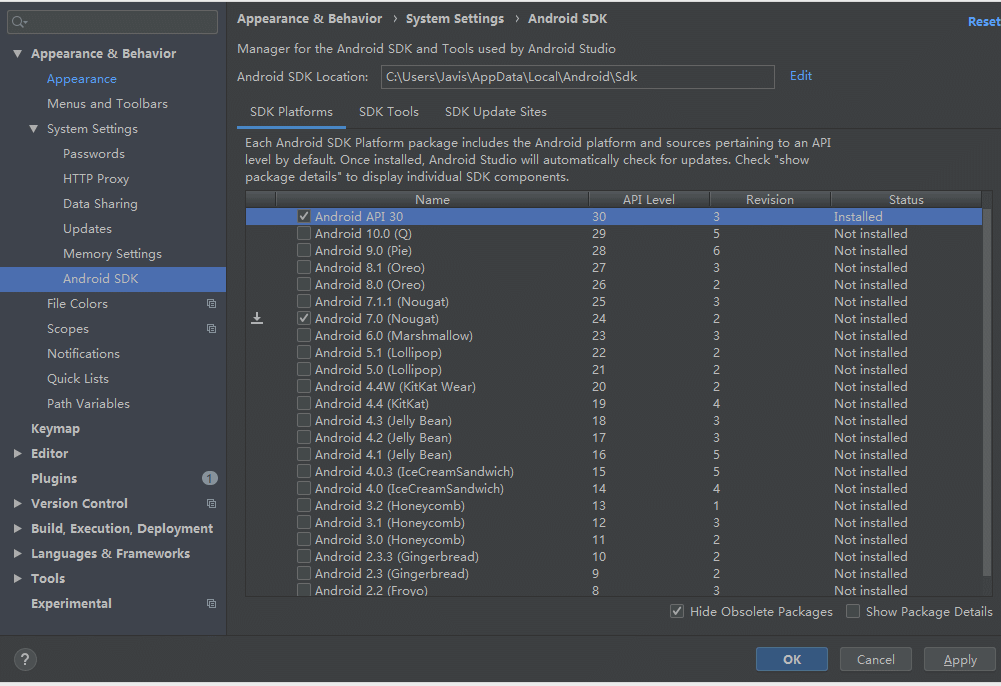The image size is (1001, 686).
Task: Click the OK button
Action: coord(792,659)
